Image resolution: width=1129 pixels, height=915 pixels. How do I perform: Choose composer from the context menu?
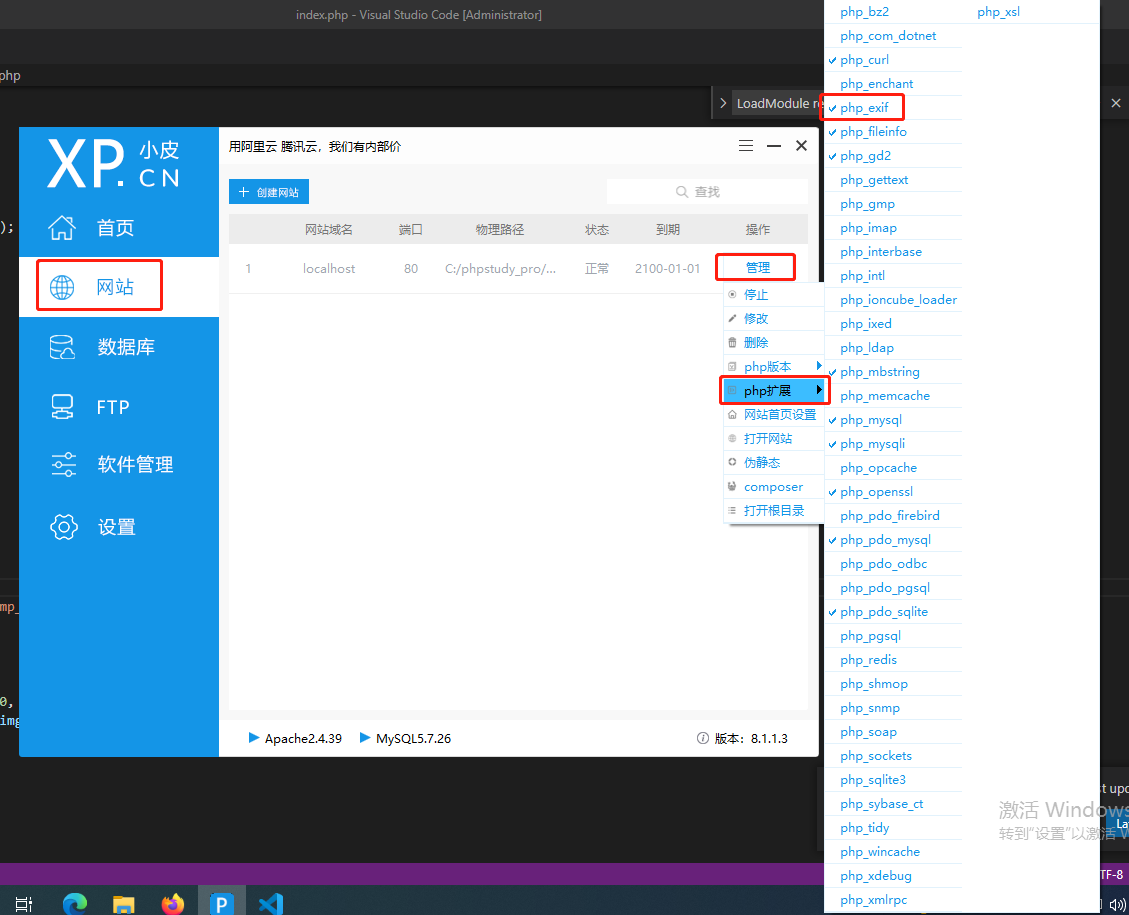(773, 487)
